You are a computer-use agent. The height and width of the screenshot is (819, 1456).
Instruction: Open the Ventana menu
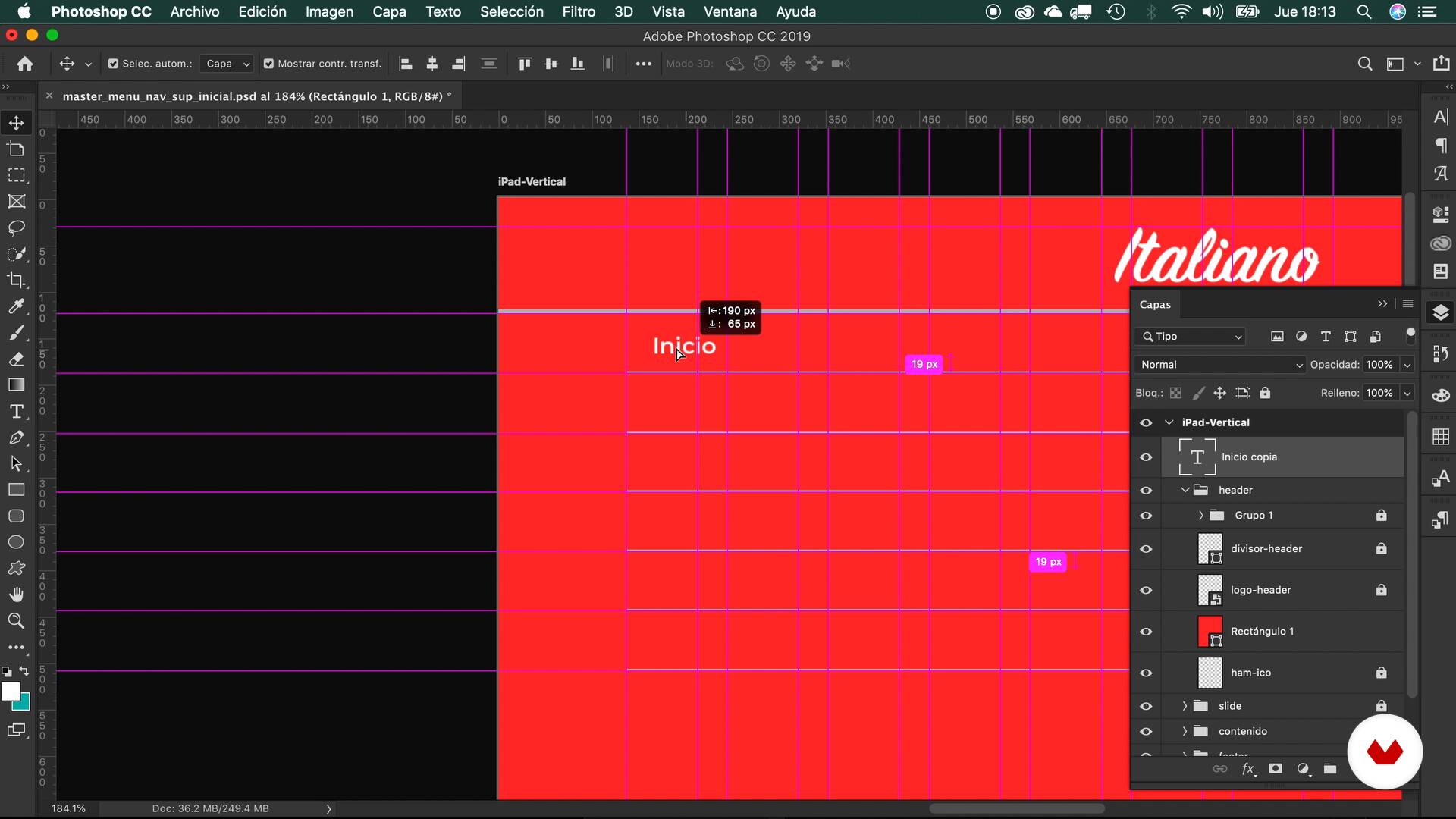click(x=730, y=11)
